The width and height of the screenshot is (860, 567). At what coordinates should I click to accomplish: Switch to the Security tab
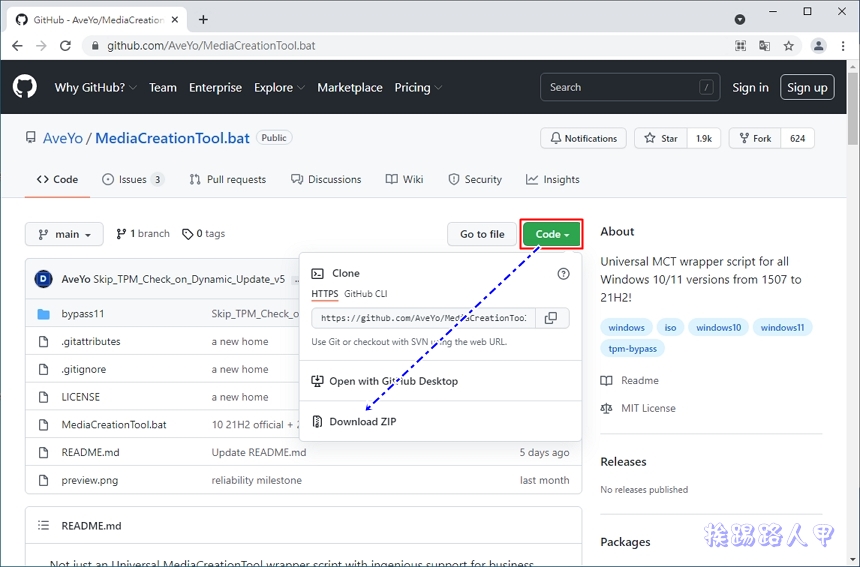[x=475, y=179]
